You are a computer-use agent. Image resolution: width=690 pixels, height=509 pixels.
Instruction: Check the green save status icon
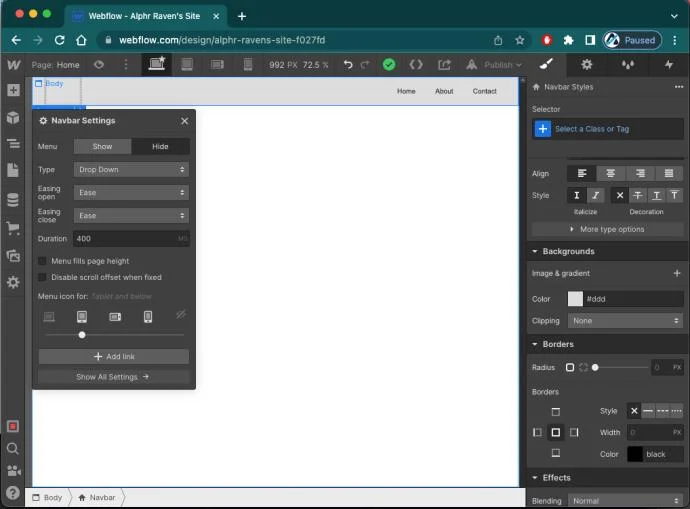point(389,65)
